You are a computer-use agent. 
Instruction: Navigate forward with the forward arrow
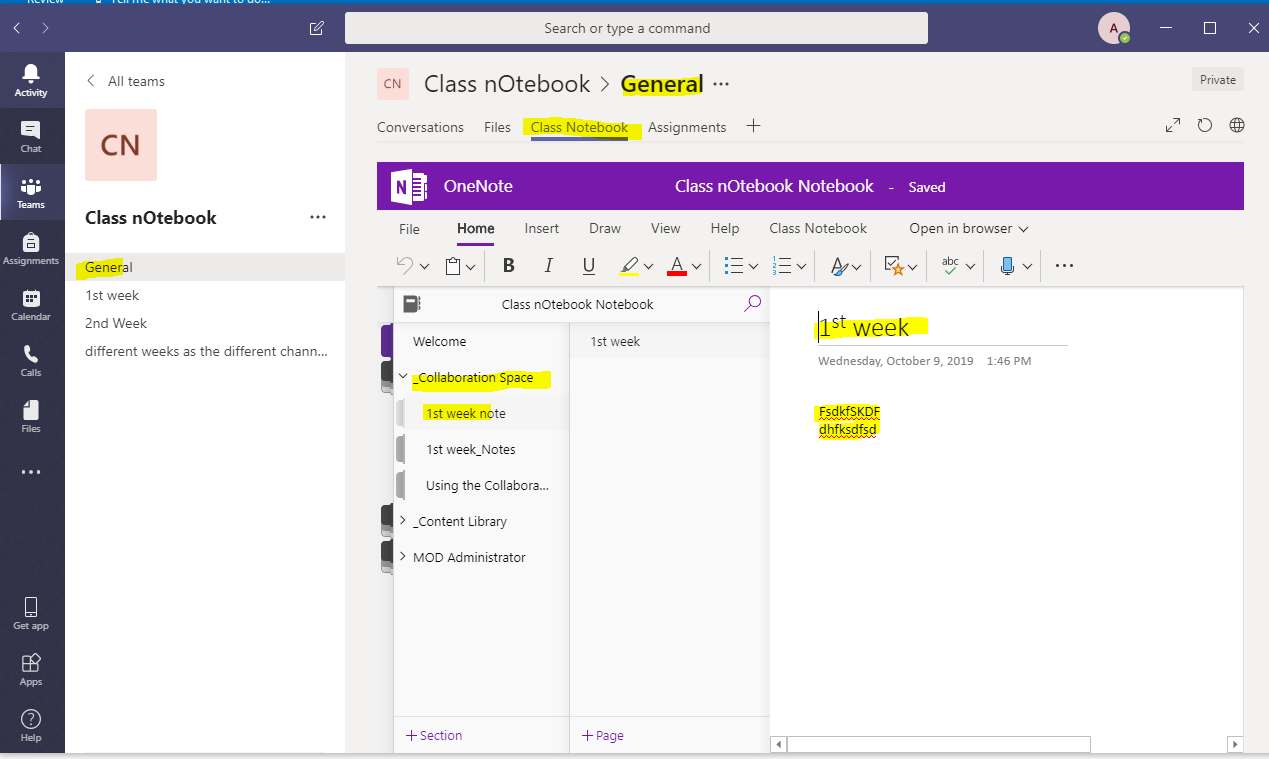45,28
